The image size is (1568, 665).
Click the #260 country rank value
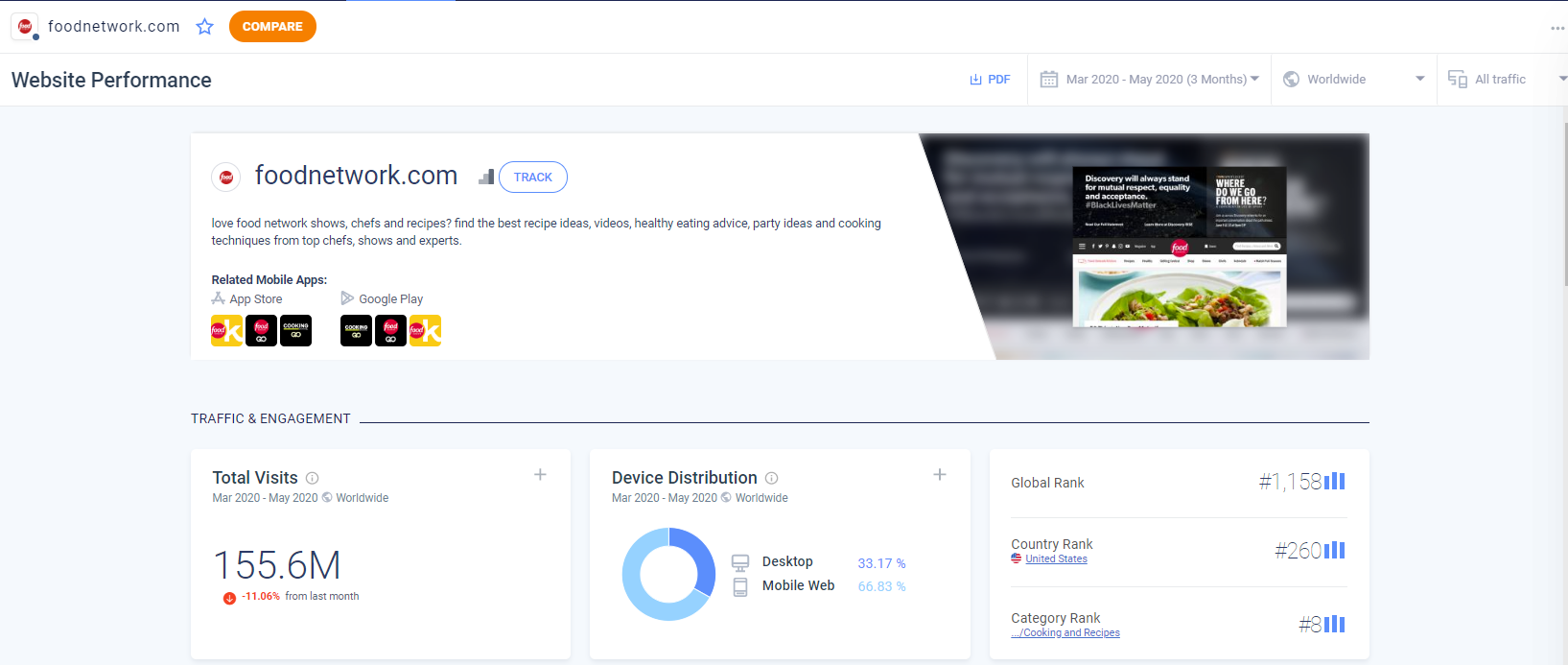point(1299,550)
